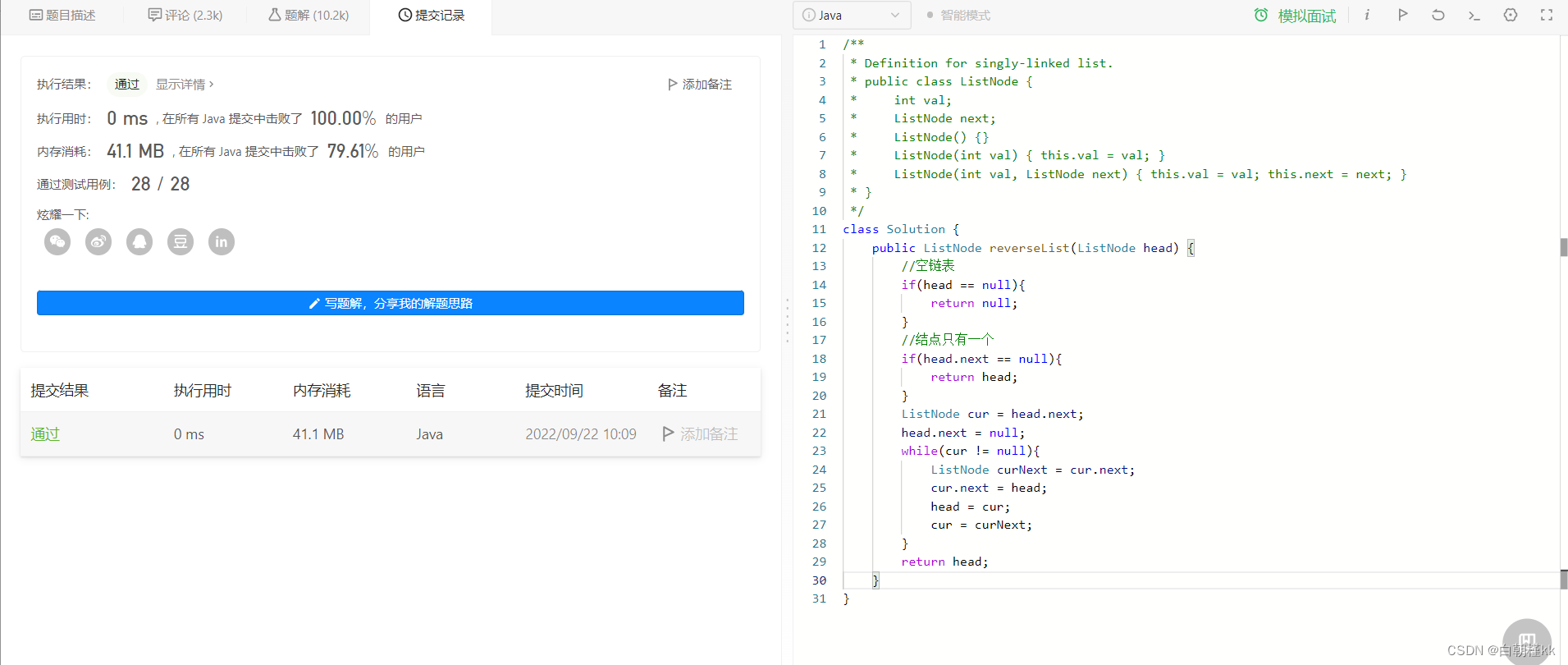Open editor settings gear icon
Image resolution: width=1568 pixels, height=665 pixels.
coord(1511,15)
